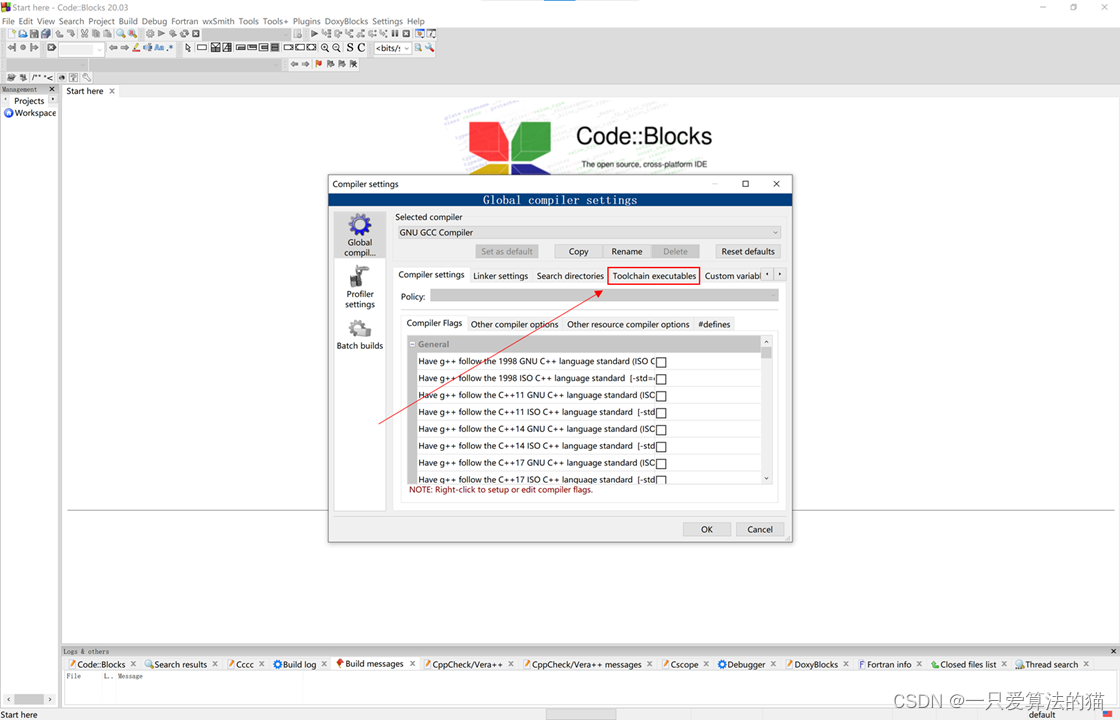Open the Settings menu in the menu bar

387,21
